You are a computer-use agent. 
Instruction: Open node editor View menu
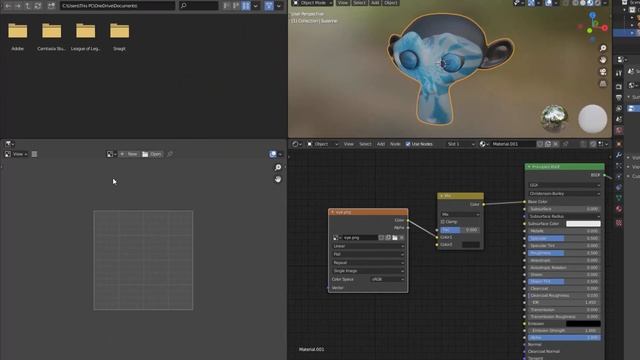[348, 144]
